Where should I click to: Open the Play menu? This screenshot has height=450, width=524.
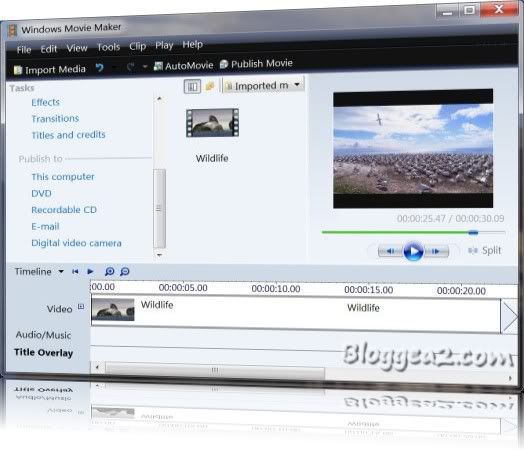coord(164,45)
